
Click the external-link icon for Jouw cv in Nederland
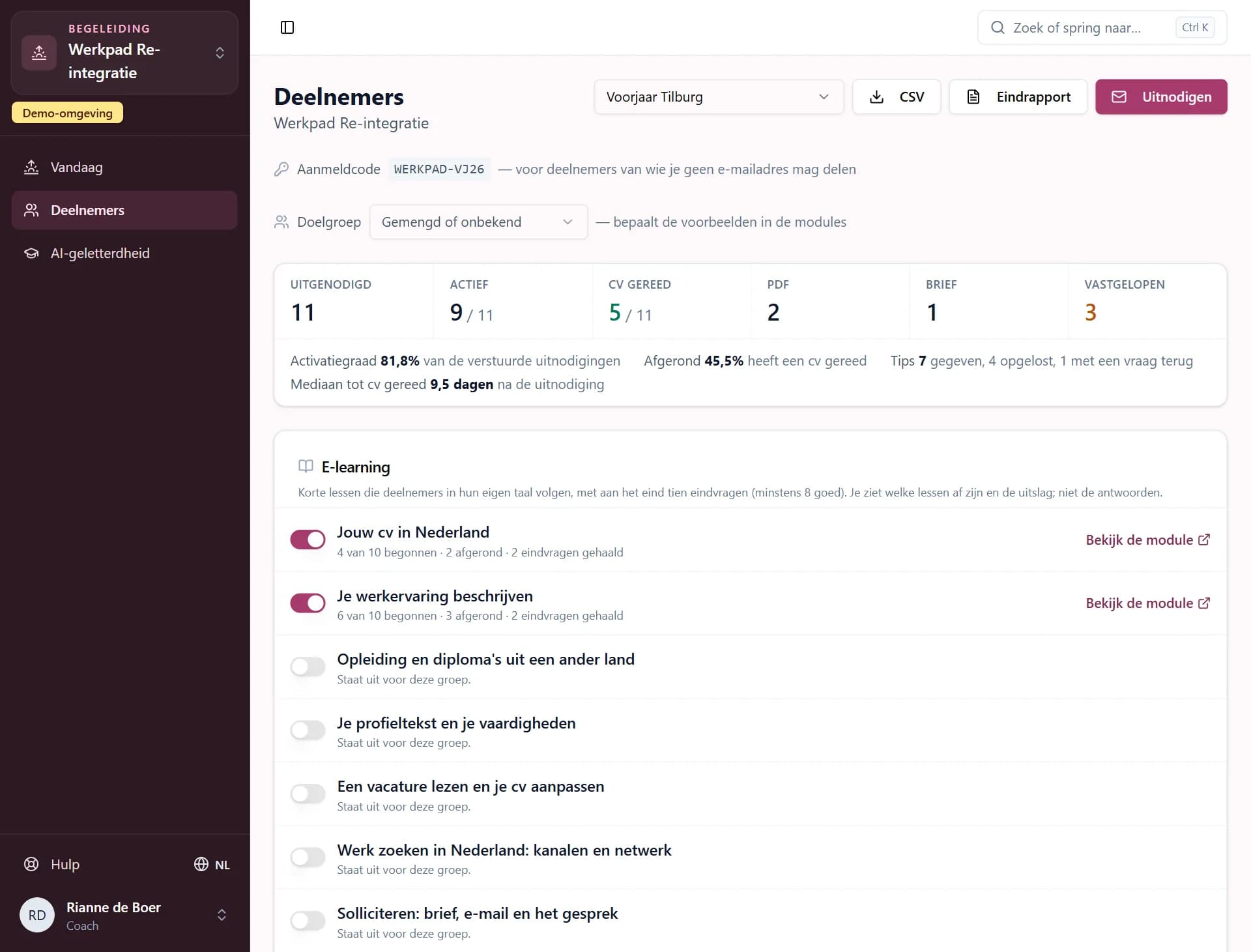1204,540
